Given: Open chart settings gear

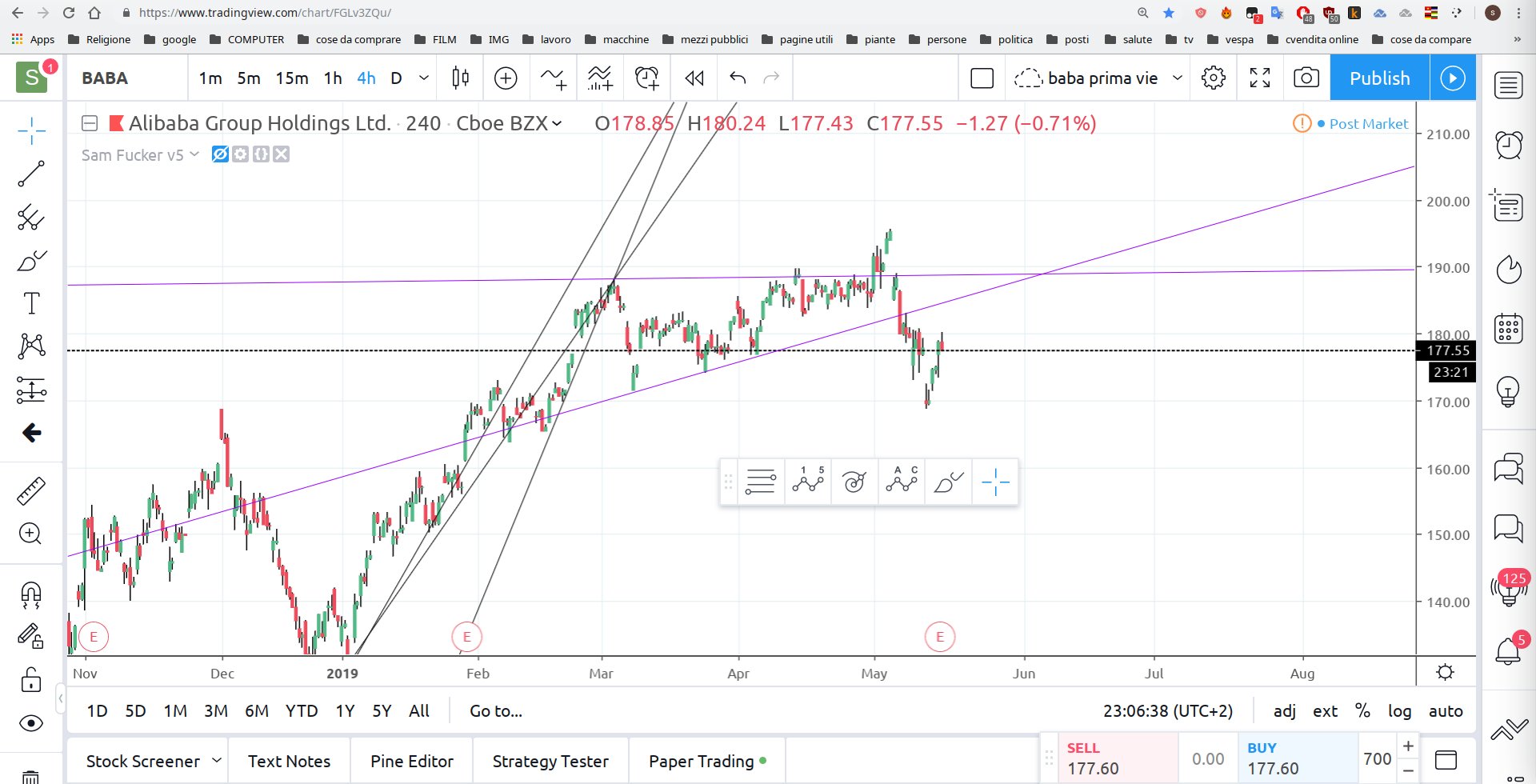Looking at the screenshot, I should pos(1214,78).
